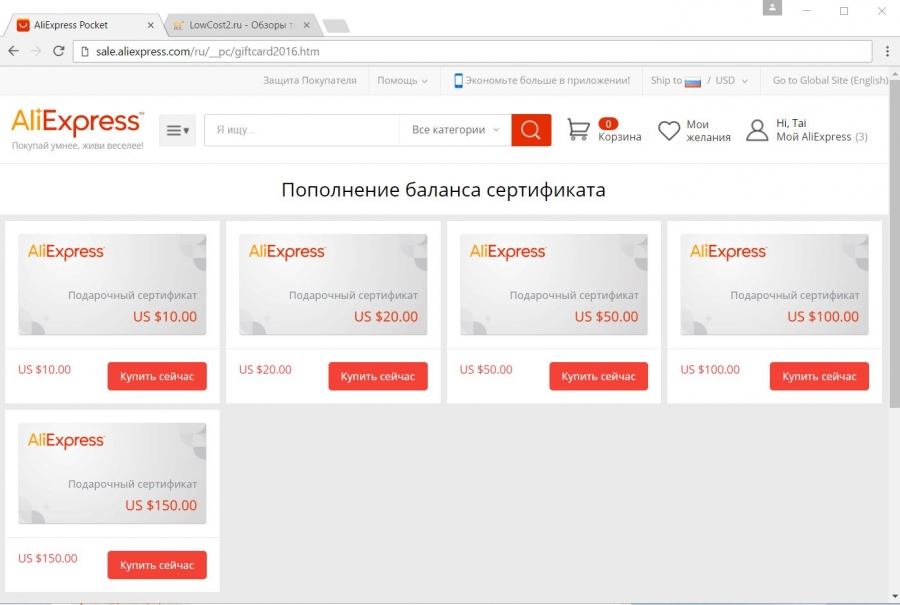Expand the Все категории dropdown
The height and width of the screenshot is (605, 900).
click(x=456, y=130)
